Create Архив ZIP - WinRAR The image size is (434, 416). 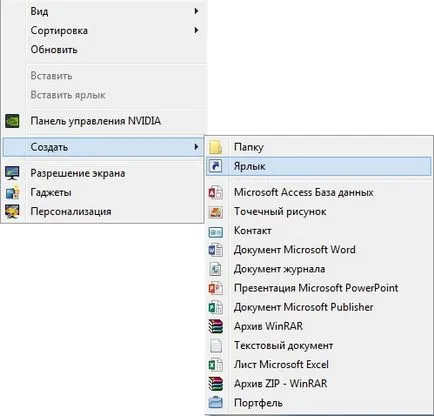point(318,384)
